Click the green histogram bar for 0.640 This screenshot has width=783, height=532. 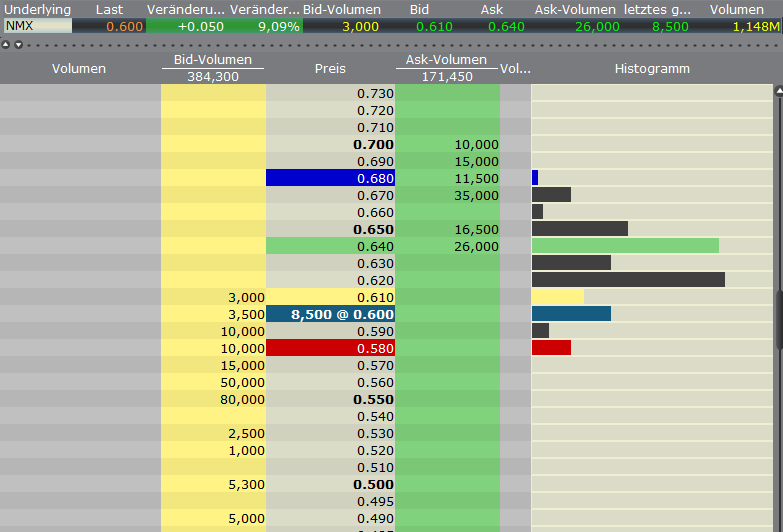[625, 246]
